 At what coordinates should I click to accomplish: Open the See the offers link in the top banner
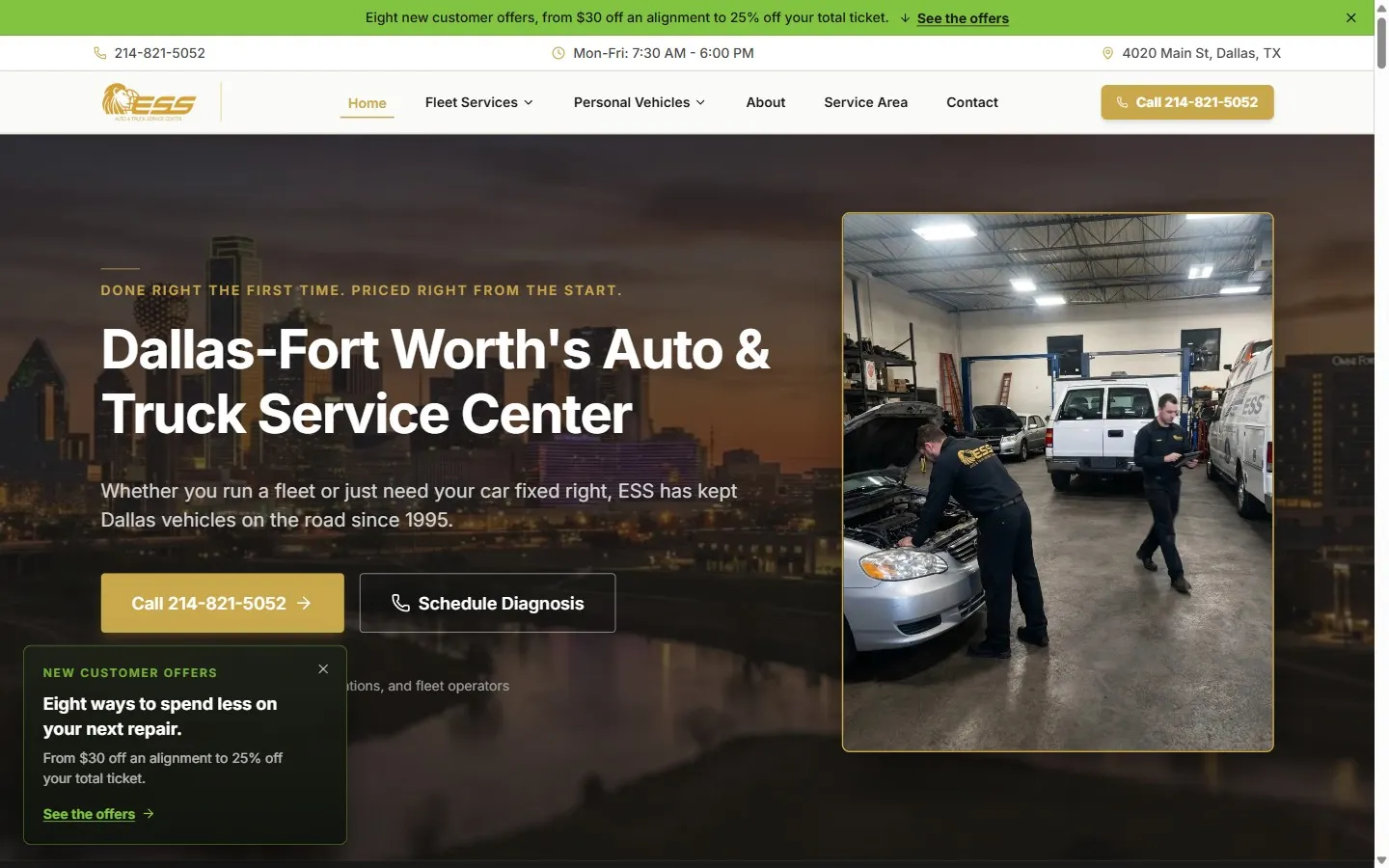(963, 18)
